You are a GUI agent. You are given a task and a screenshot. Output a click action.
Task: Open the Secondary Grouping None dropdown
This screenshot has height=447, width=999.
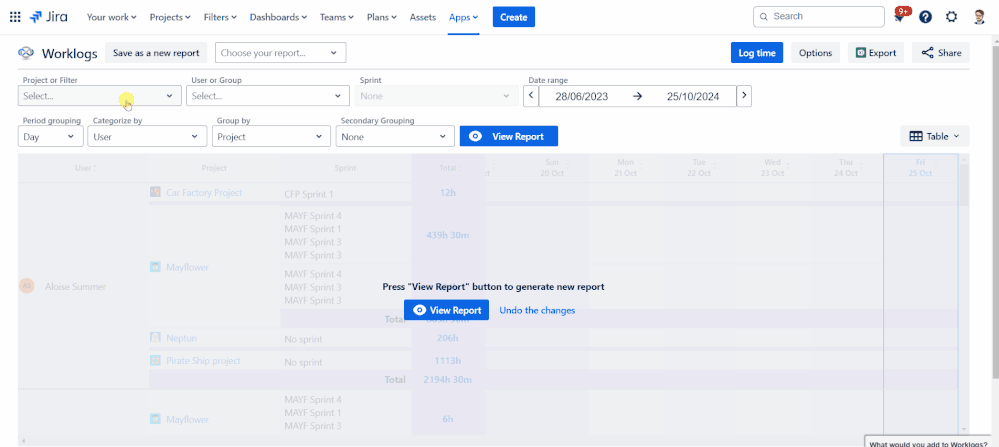395,136
